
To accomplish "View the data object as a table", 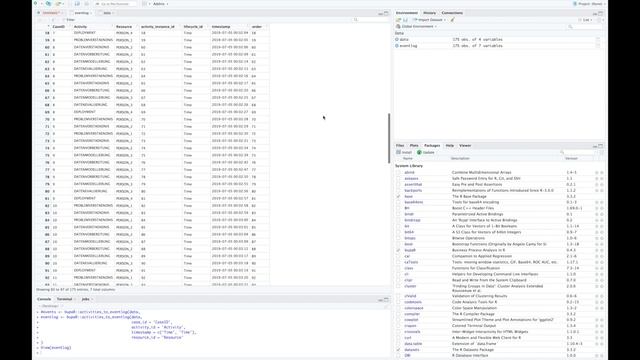I will coord(598,40).
